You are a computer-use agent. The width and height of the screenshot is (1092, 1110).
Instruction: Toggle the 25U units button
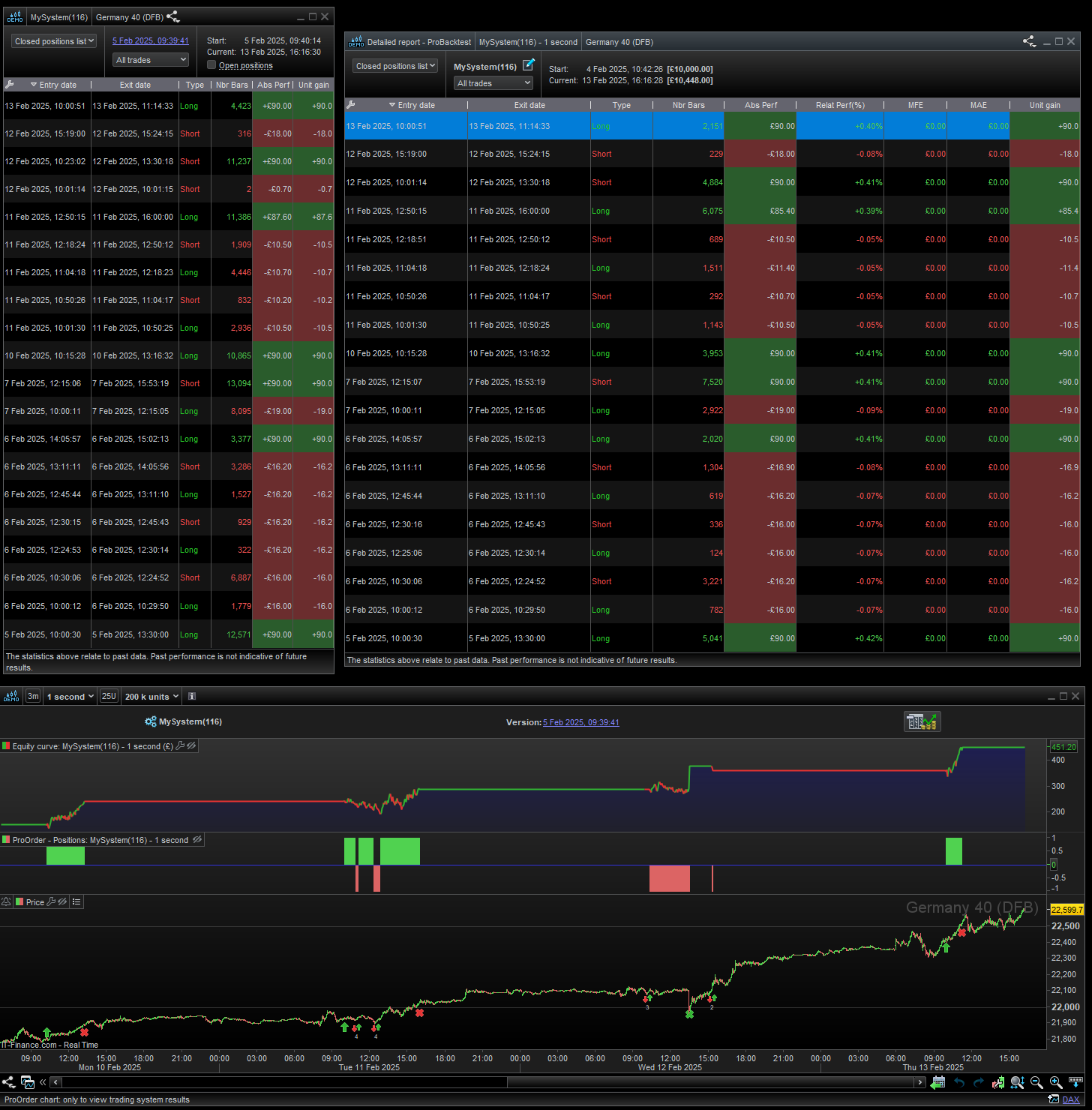tap(109, 696)
